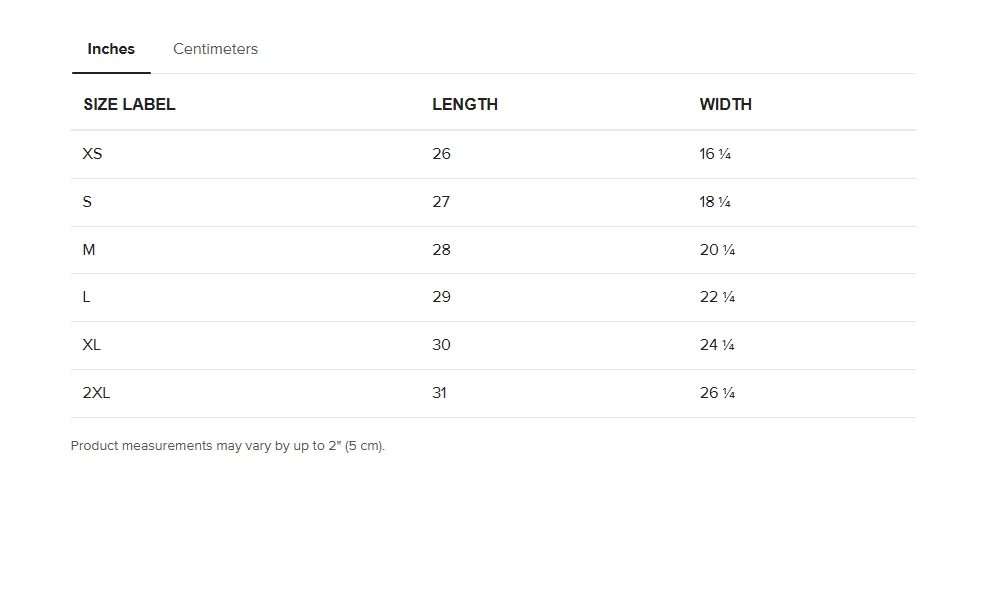The height and width of the screenshot is (600, 1000).
Task: Click the XS length value 26
Action: [x=441, y=154]
